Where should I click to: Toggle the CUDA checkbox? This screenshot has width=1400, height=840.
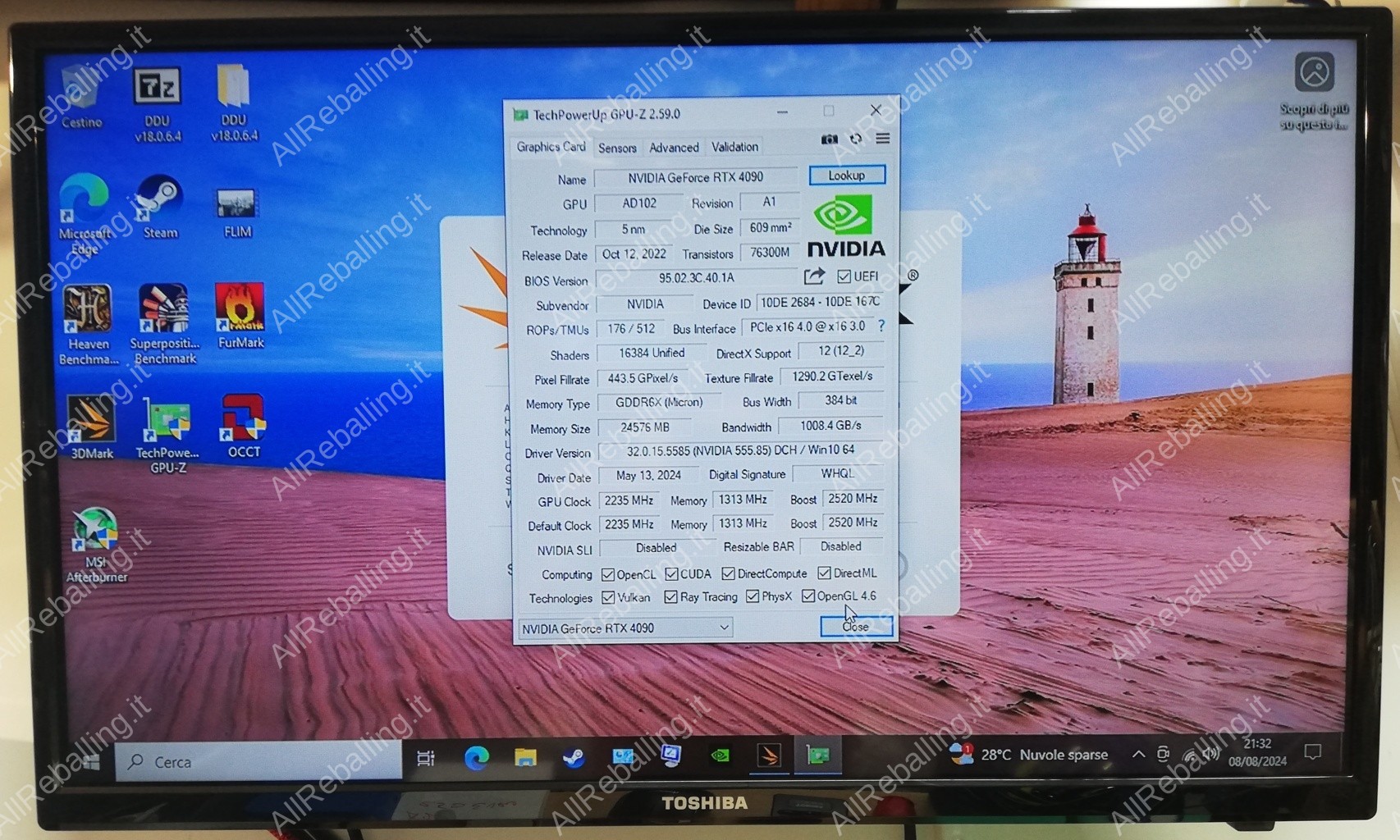(671, 574)
